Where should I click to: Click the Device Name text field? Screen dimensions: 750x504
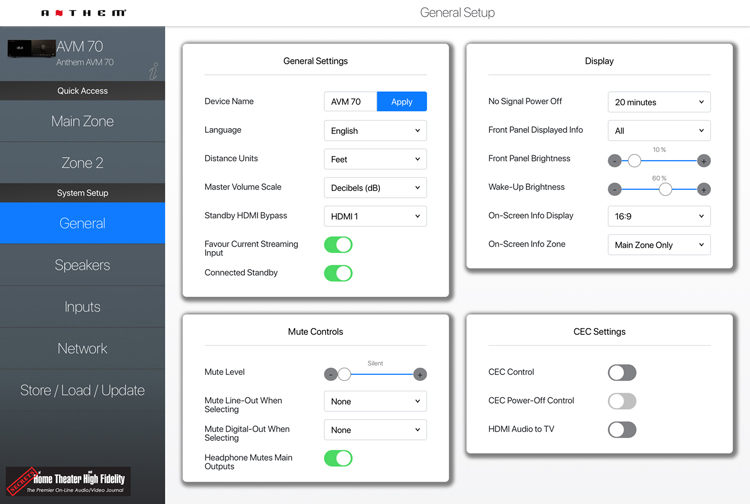(x=350, y=102)
